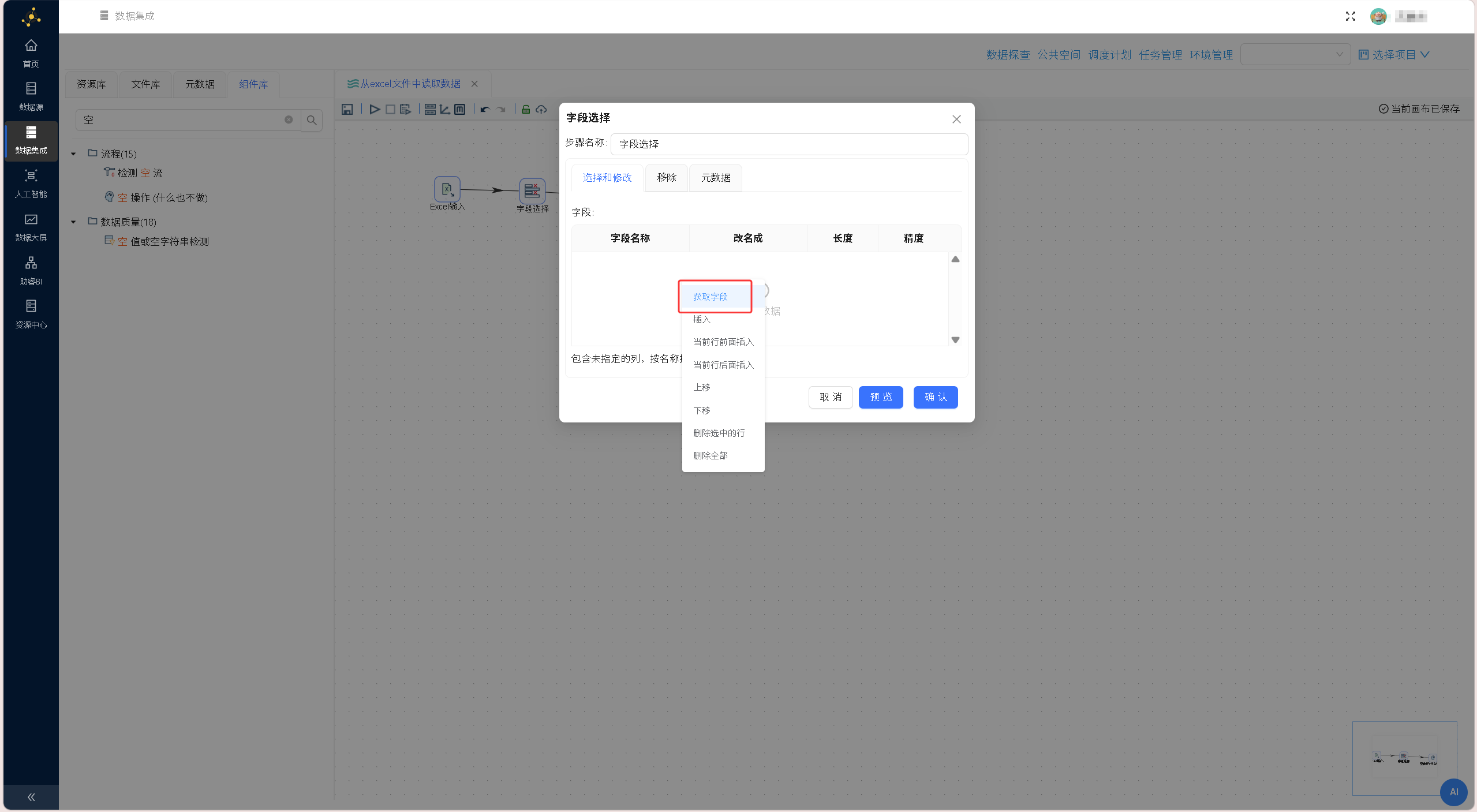Collapse the 数据质量(18) tree folder
The image size is (1477, 812).
tap(73, 222)
